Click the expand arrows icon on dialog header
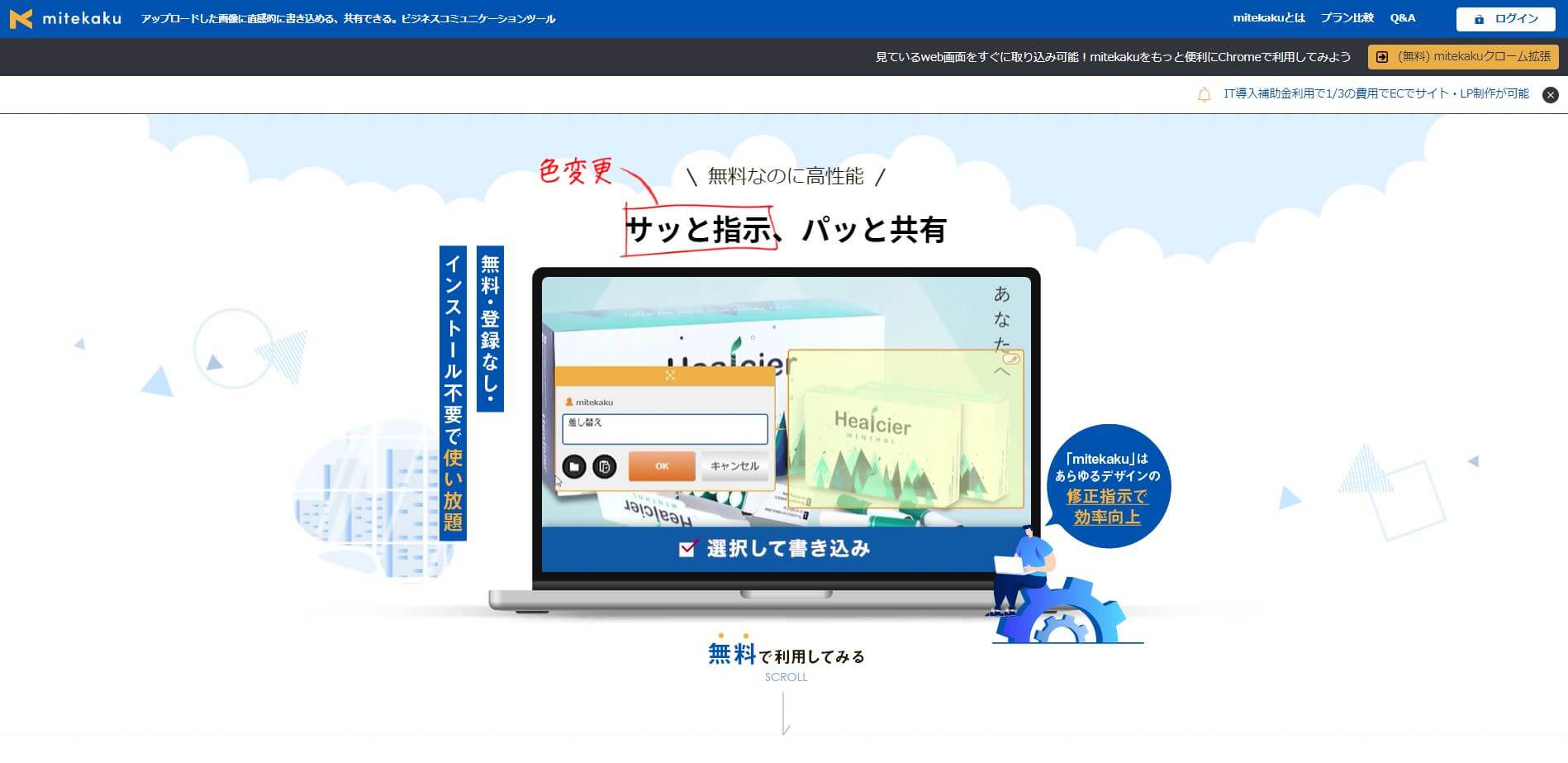1568x763 pixels. 670,375
